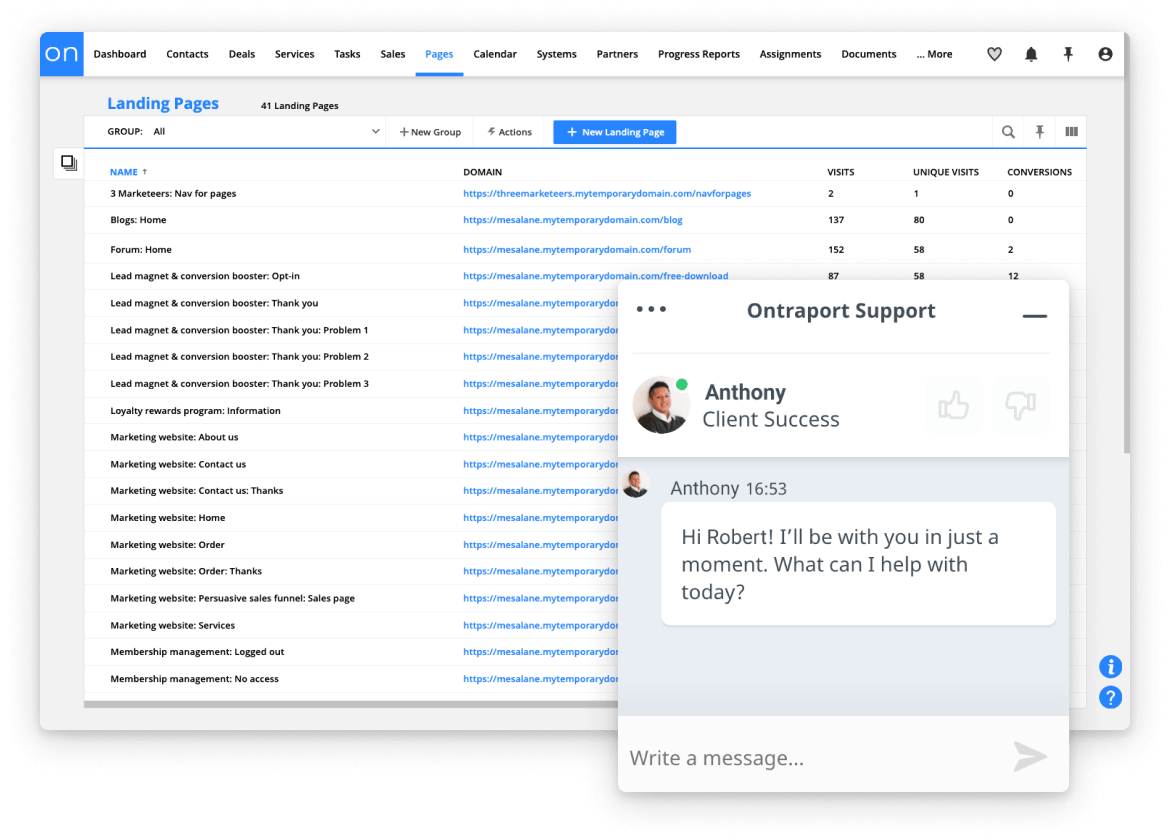Viewport: 1170px width, 840px height.
Task: Select the pin icon in the table toolbar
Action: pyautogui.click(x=1040, y=131)
